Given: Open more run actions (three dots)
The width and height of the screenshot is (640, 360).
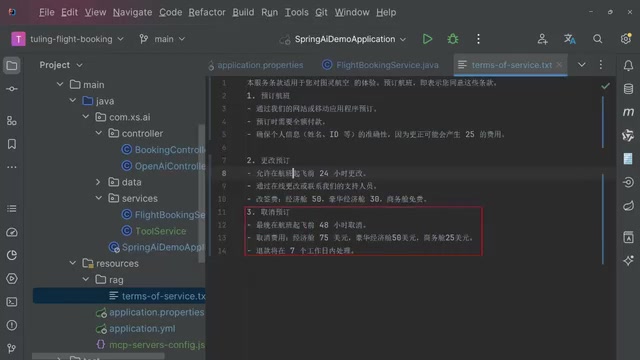Looking at the screenshot, I should (x=478, y=39).
